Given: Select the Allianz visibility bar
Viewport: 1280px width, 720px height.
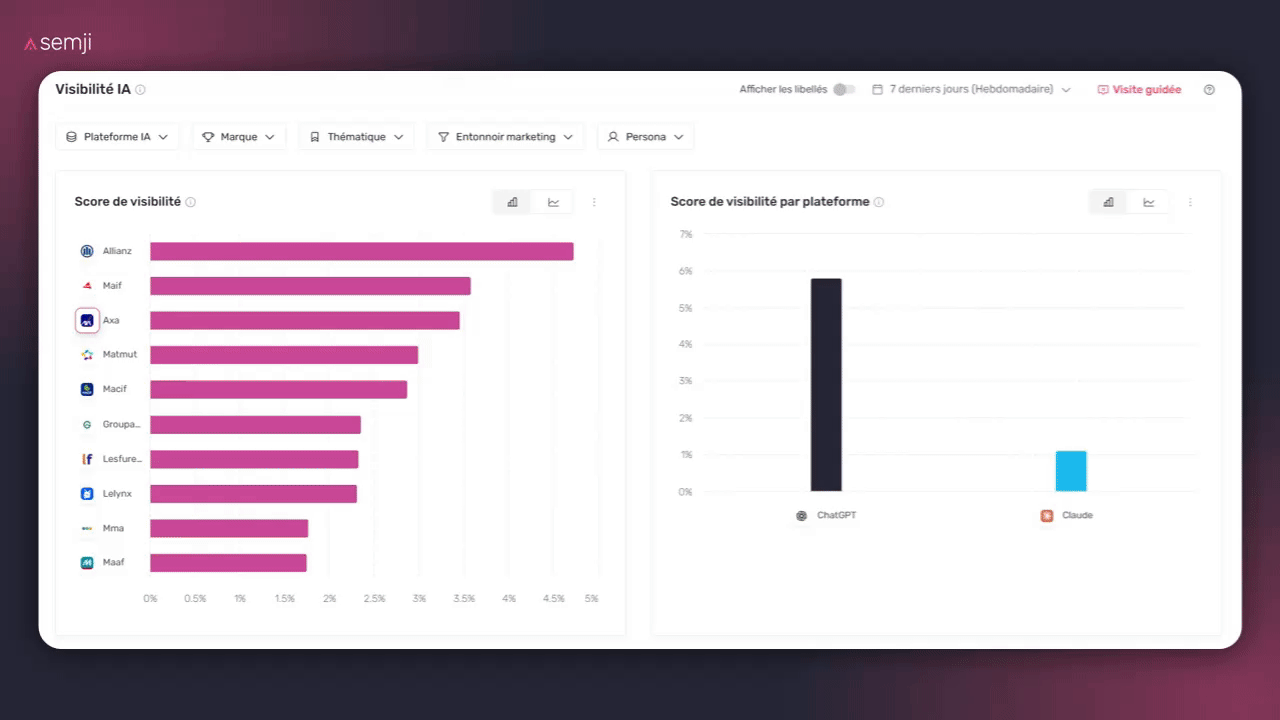Looking at the screenshot, I should pos(362,251).
